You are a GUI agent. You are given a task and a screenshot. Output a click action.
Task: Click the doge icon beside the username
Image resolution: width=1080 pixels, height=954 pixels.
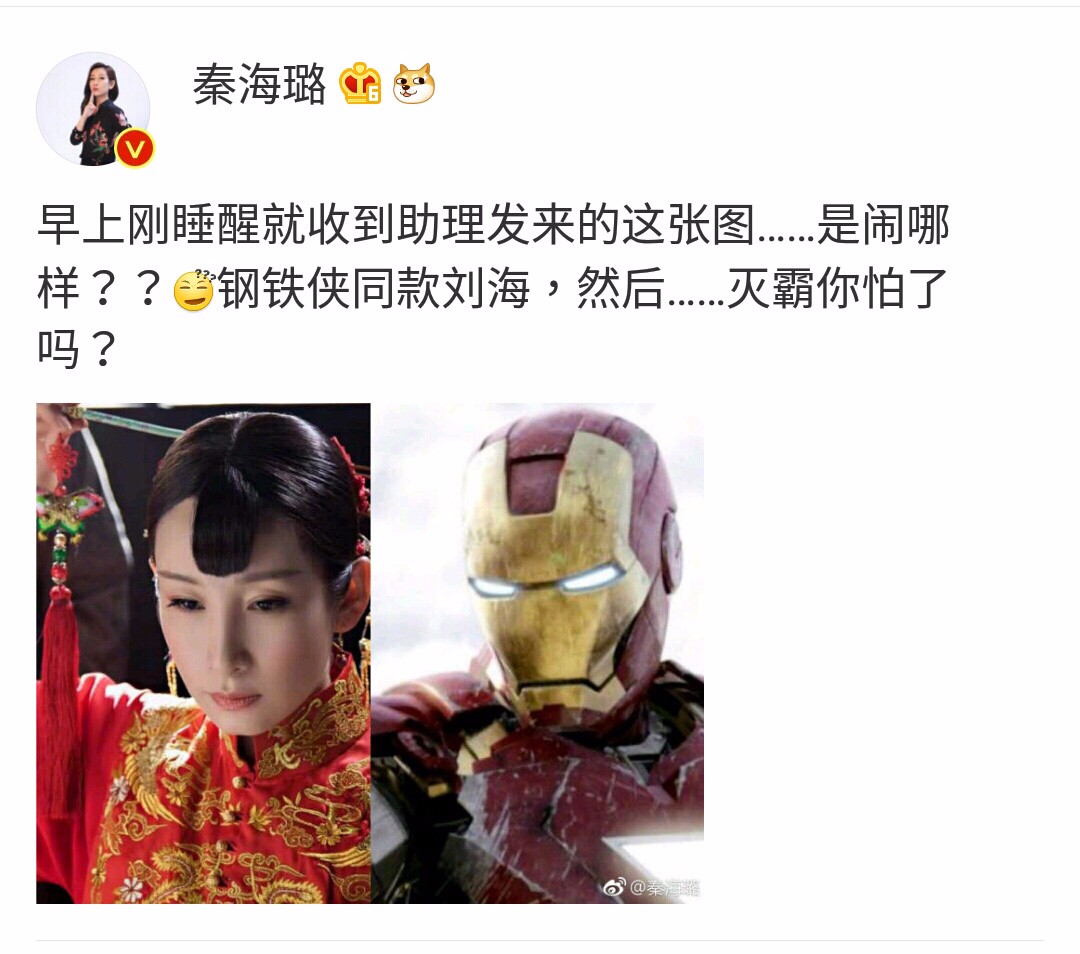coord(413,83)
